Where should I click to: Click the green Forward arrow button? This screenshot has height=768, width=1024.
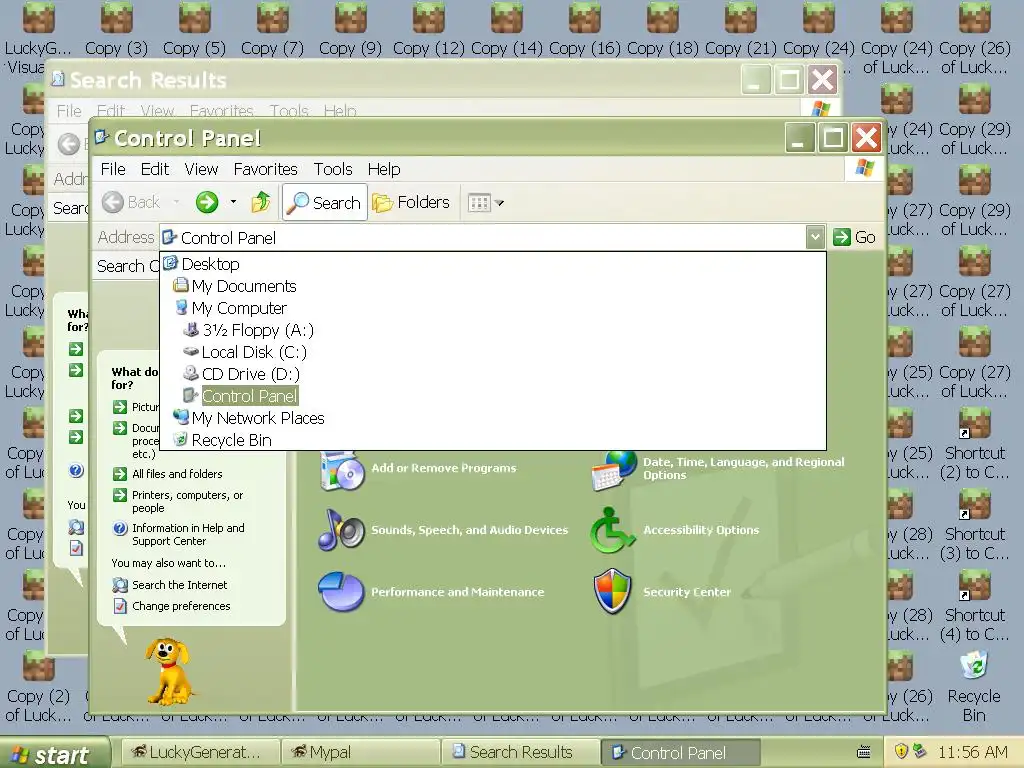point(207,202)
